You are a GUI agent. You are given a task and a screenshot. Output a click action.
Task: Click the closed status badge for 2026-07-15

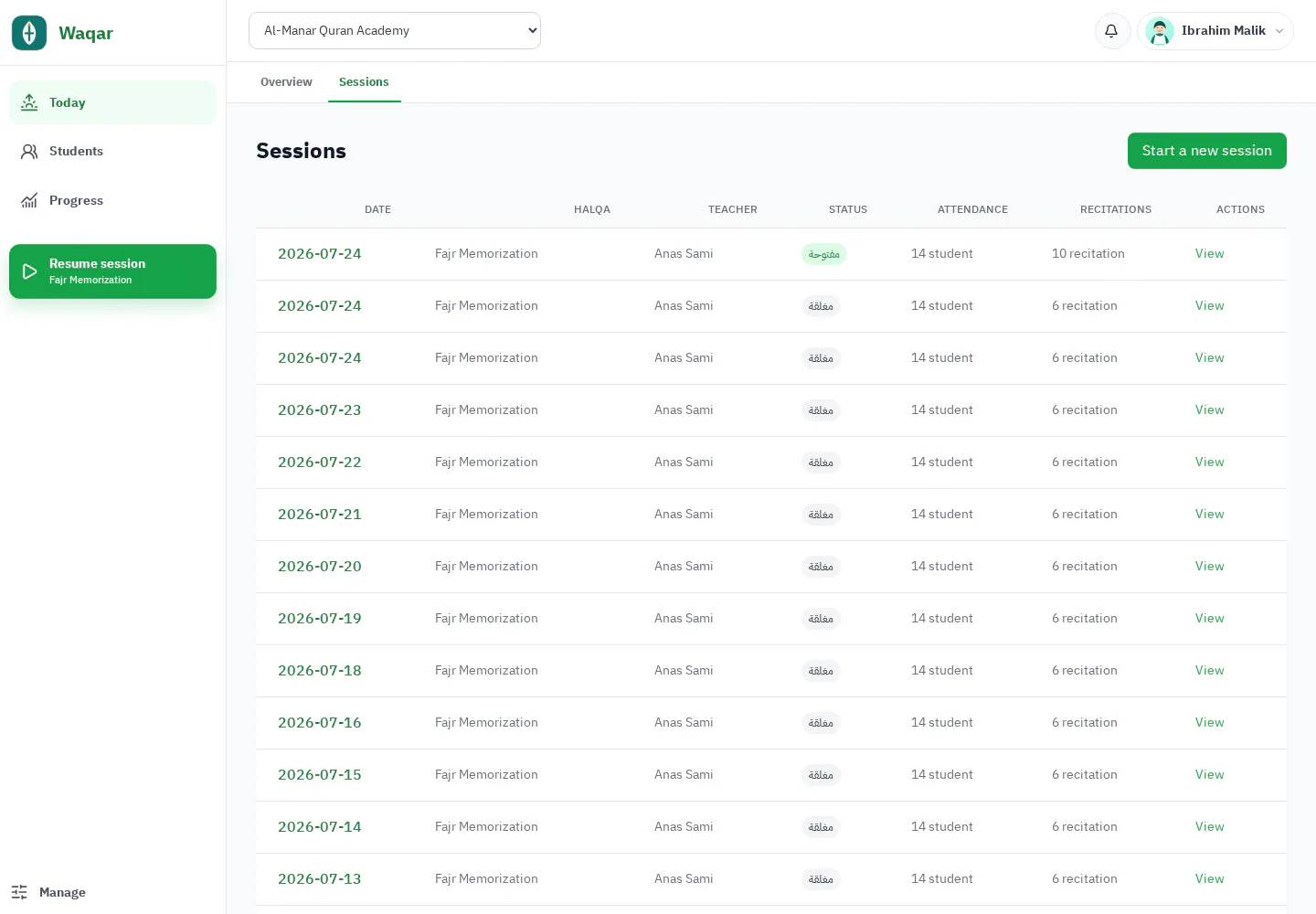coord(821,775)
